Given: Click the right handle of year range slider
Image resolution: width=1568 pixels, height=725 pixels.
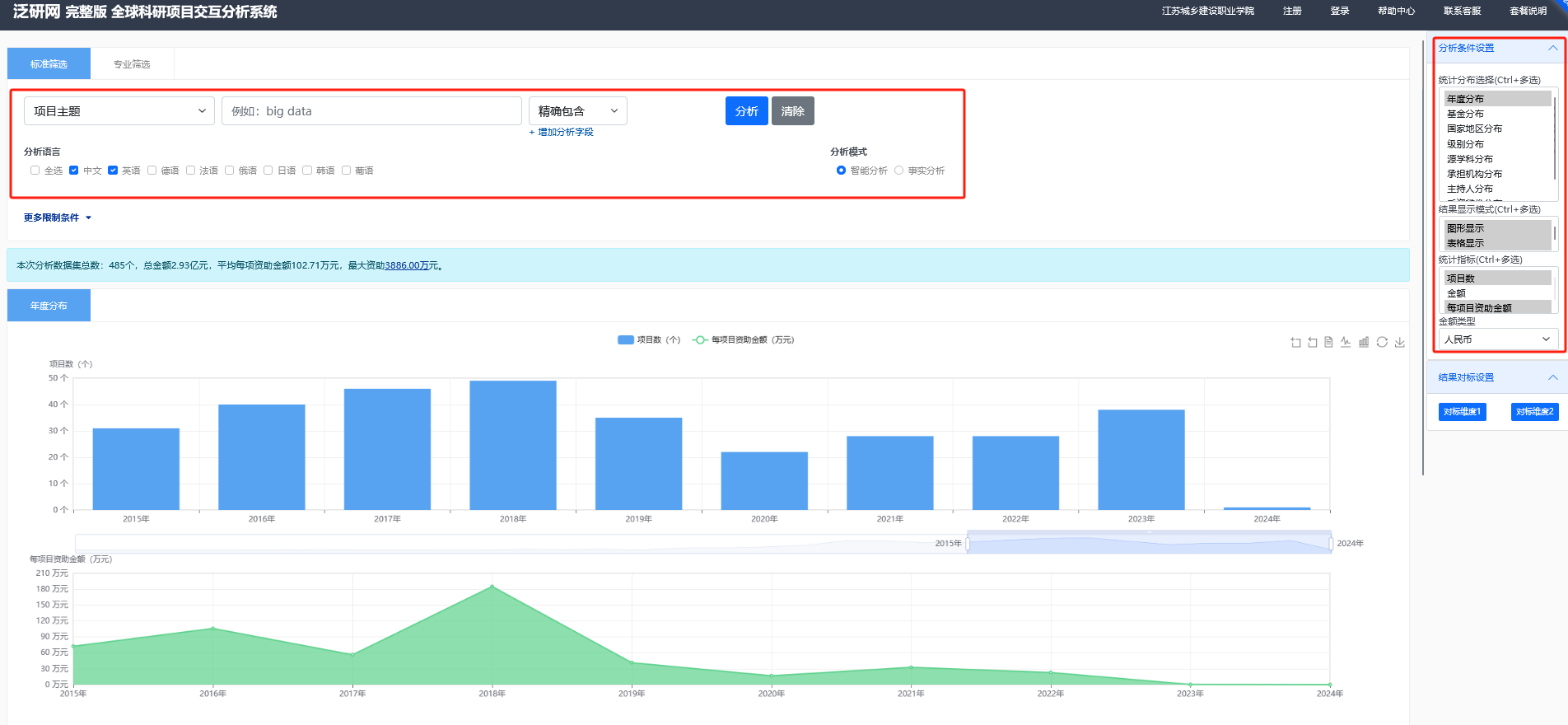Looking at the screenshot, I should [x=1331, y=544].
